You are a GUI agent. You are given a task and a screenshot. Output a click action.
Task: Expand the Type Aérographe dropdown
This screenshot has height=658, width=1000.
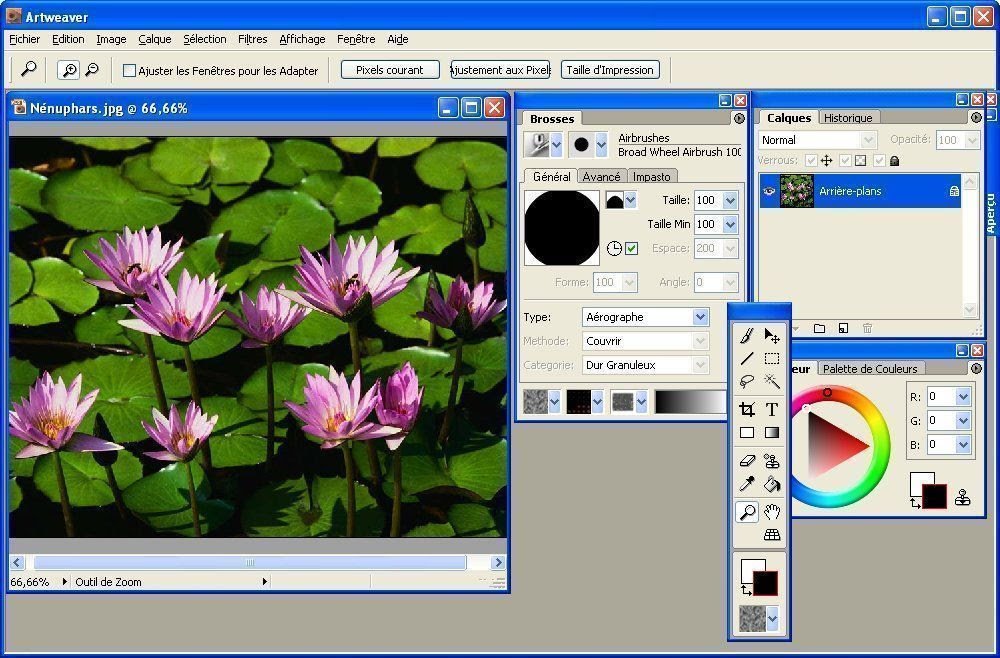click(700, 317)
